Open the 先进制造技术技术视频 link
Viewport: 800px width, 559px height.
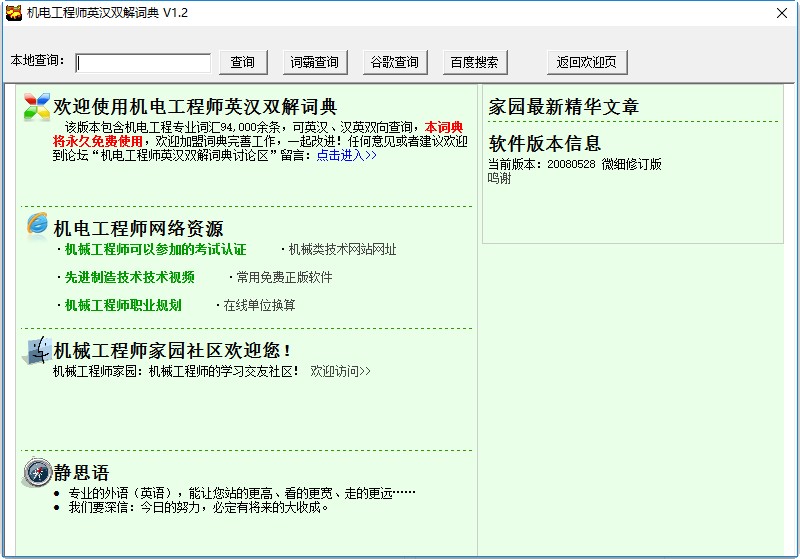pyautogui.click(x=130, y=277)
